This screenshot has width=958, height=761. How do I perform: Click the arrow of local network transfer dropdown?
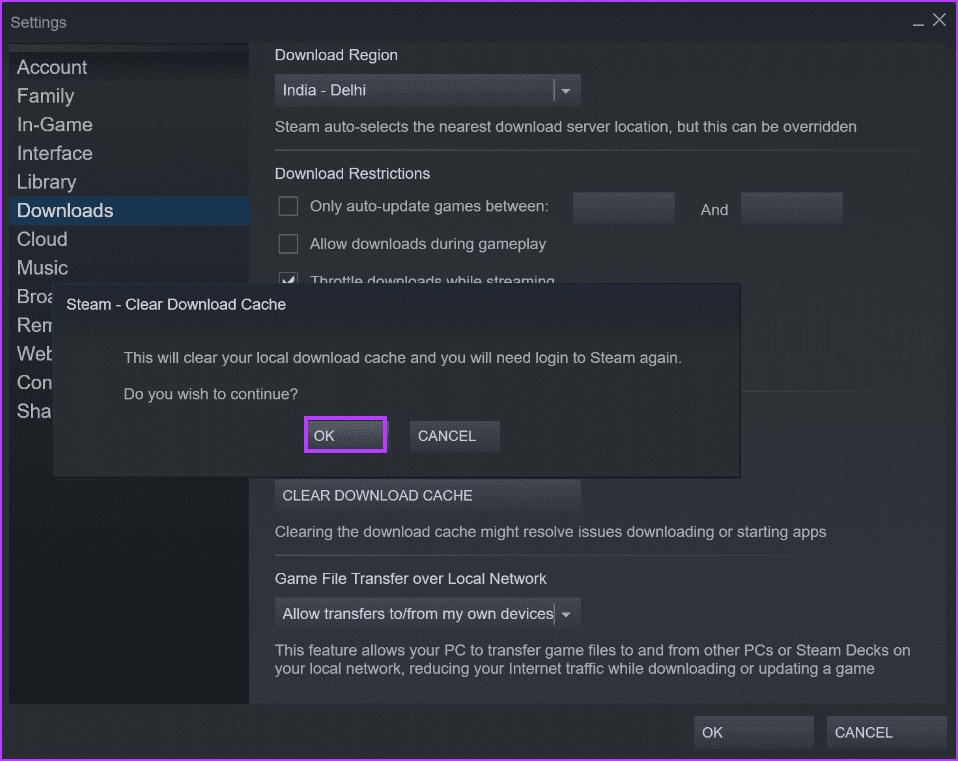[x=566, y=614]
